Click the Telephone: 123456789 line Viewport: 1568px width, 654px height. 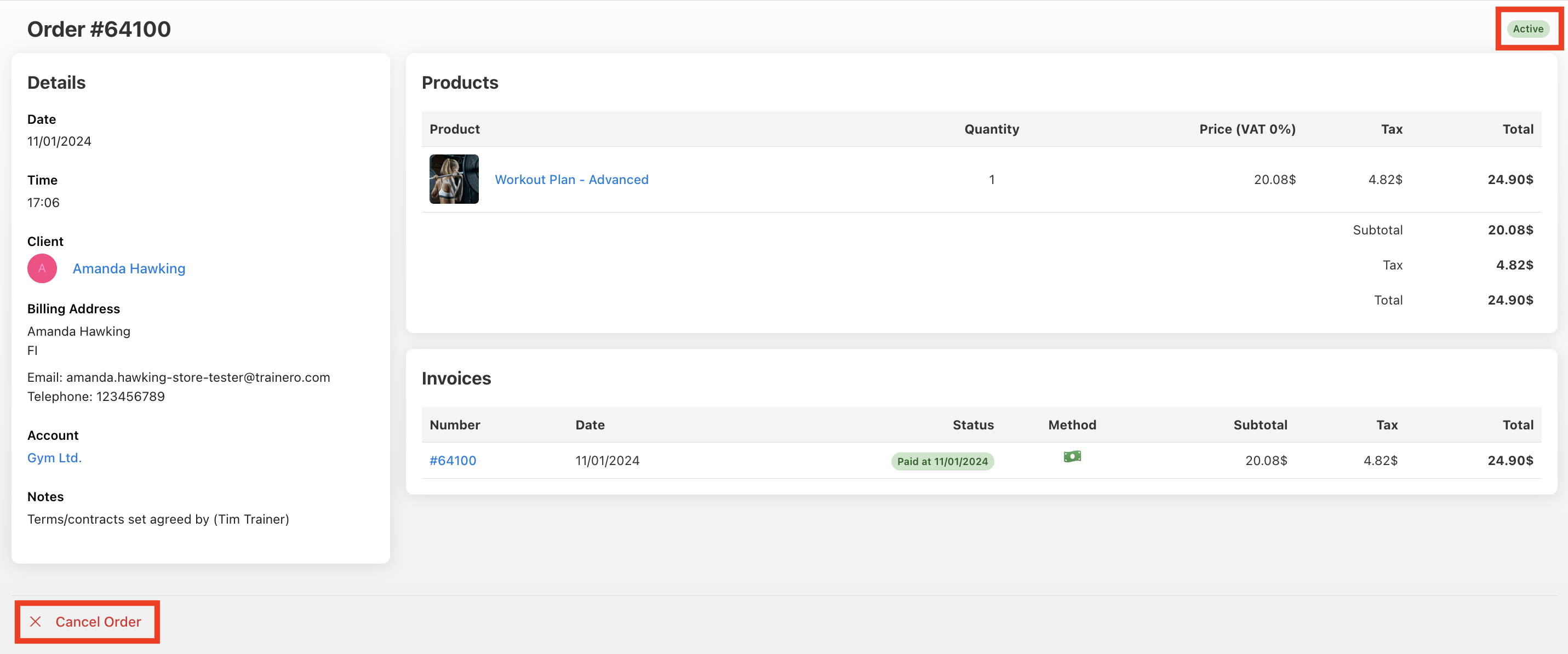point(96,396)
